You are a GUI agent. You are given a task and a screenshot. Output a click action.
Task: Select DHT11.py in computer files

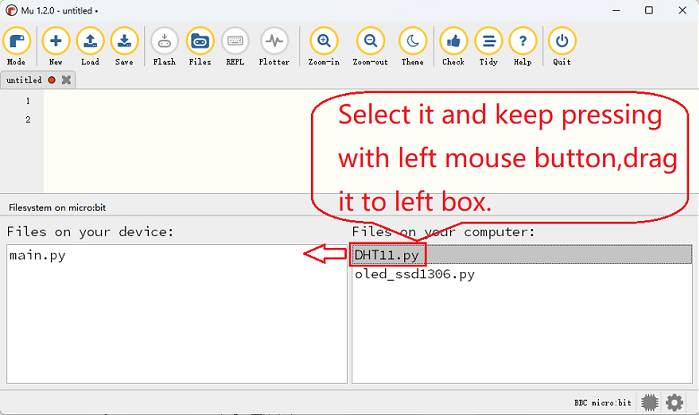point(522,255)
